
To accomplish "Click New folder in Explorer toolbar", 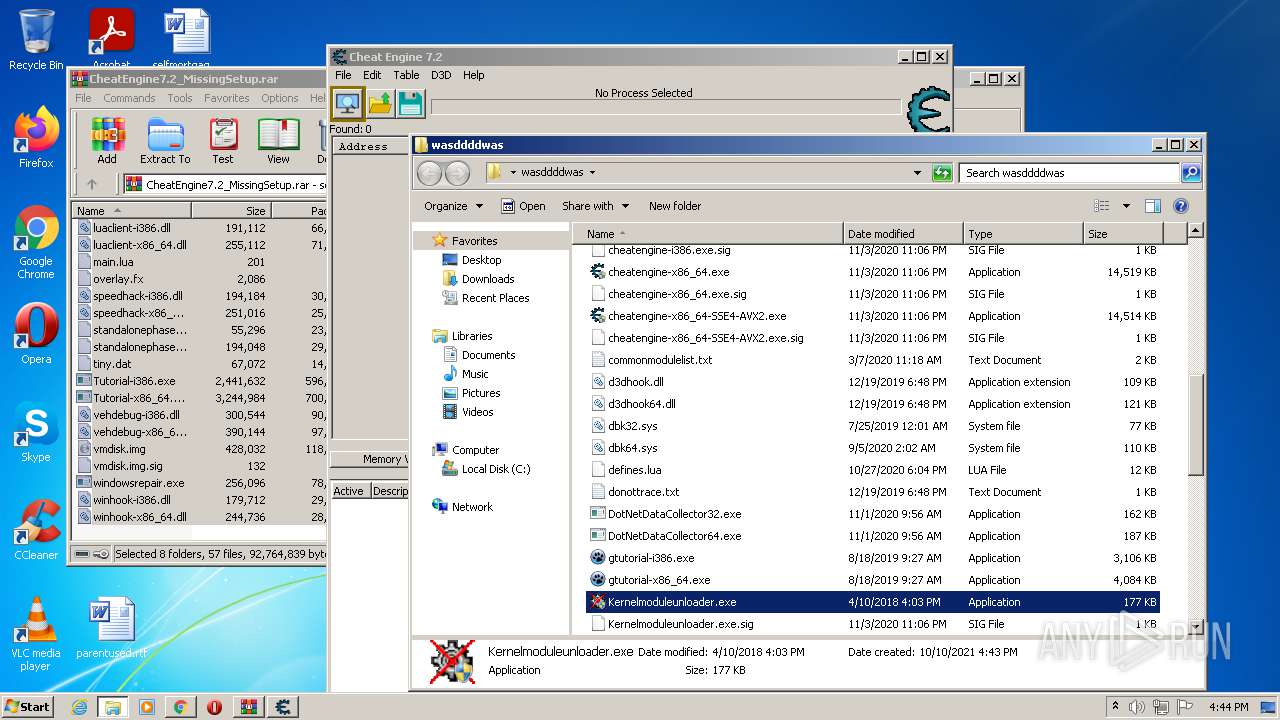I will (x=675, y=206).
